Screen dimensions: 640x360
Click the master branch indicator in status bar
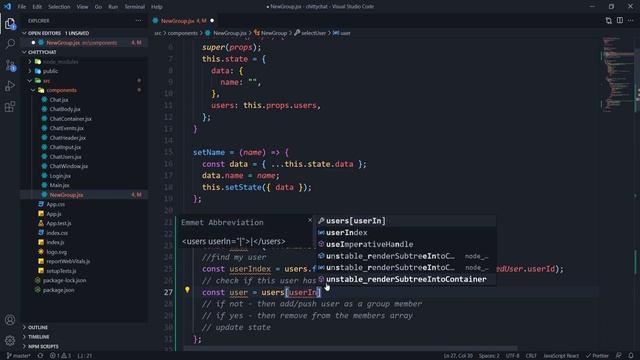(x=18, y=356)
